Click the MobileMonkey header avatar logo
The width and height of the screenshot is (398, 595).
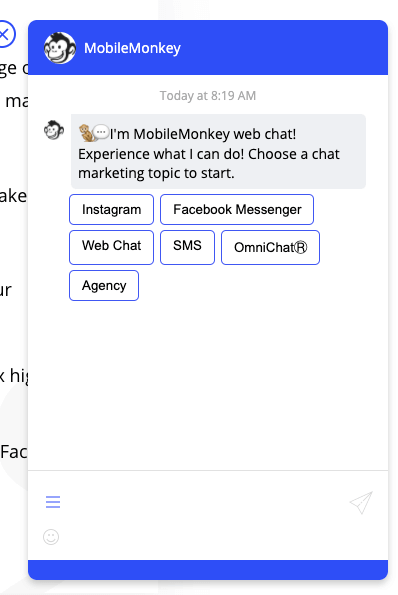point(60,48)
